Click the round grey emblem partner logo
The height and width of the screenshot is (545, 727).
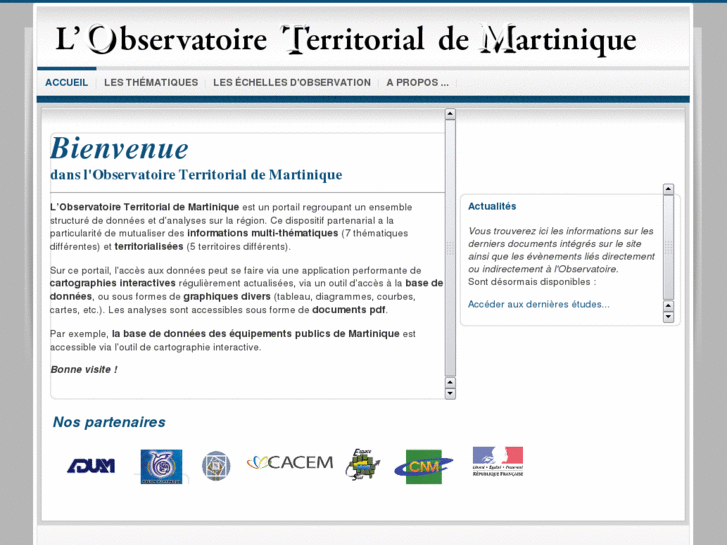pos(216,465)
